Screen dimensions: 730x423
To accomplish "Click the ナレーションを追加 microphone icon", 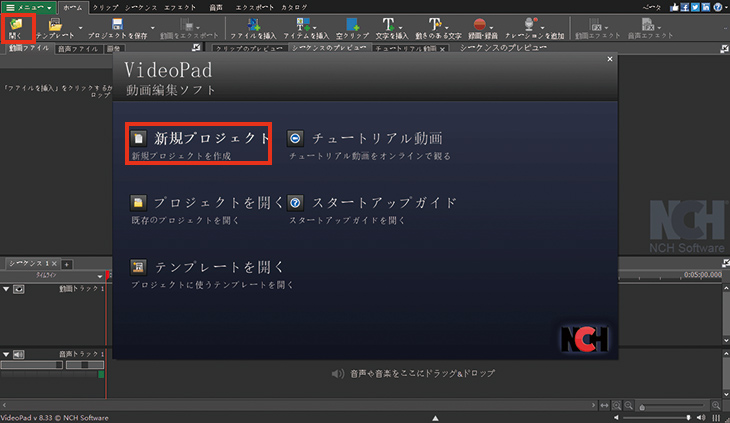I will (529, 24).
